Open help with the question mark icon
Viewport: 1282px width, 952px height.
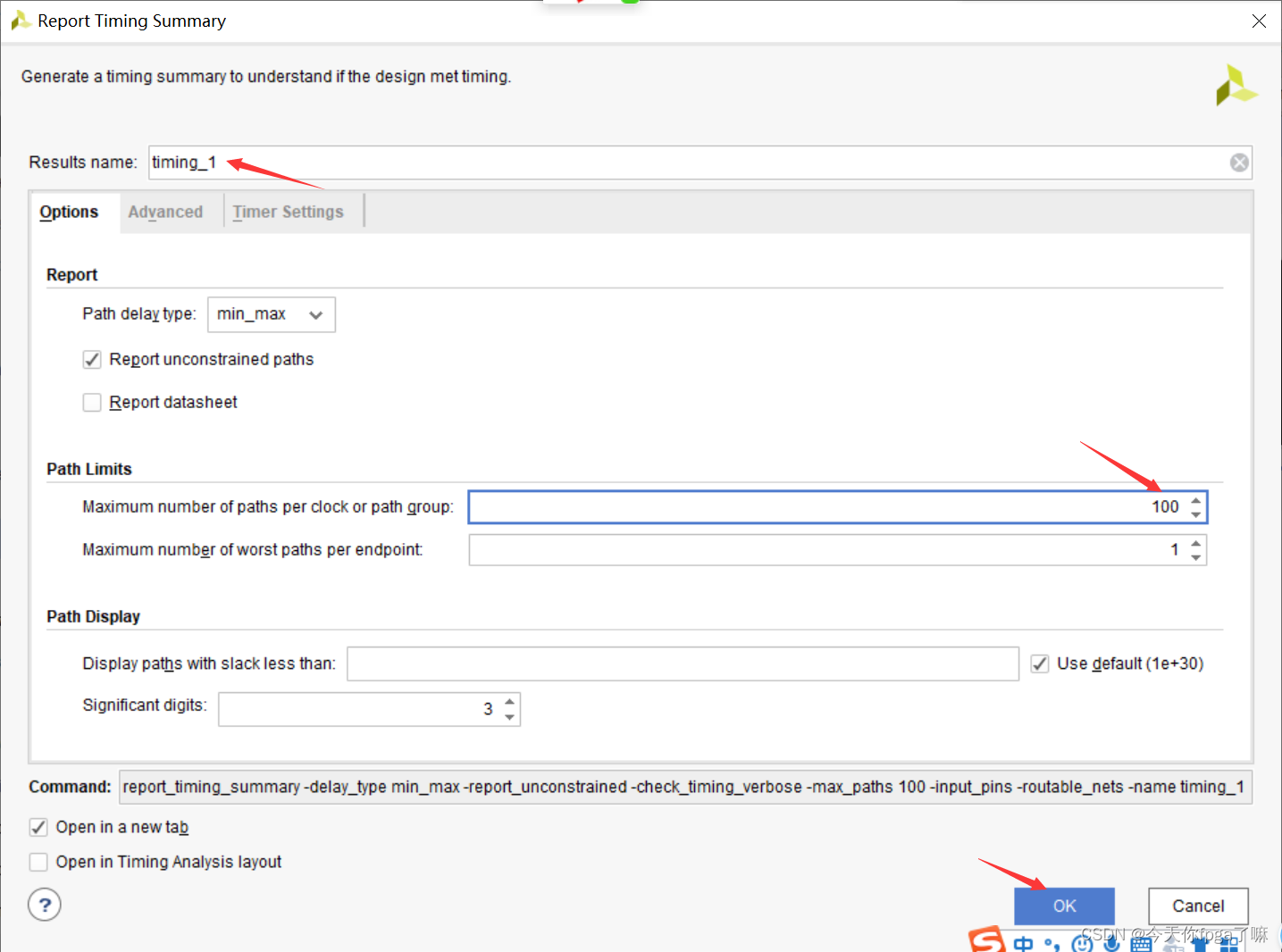45,905
